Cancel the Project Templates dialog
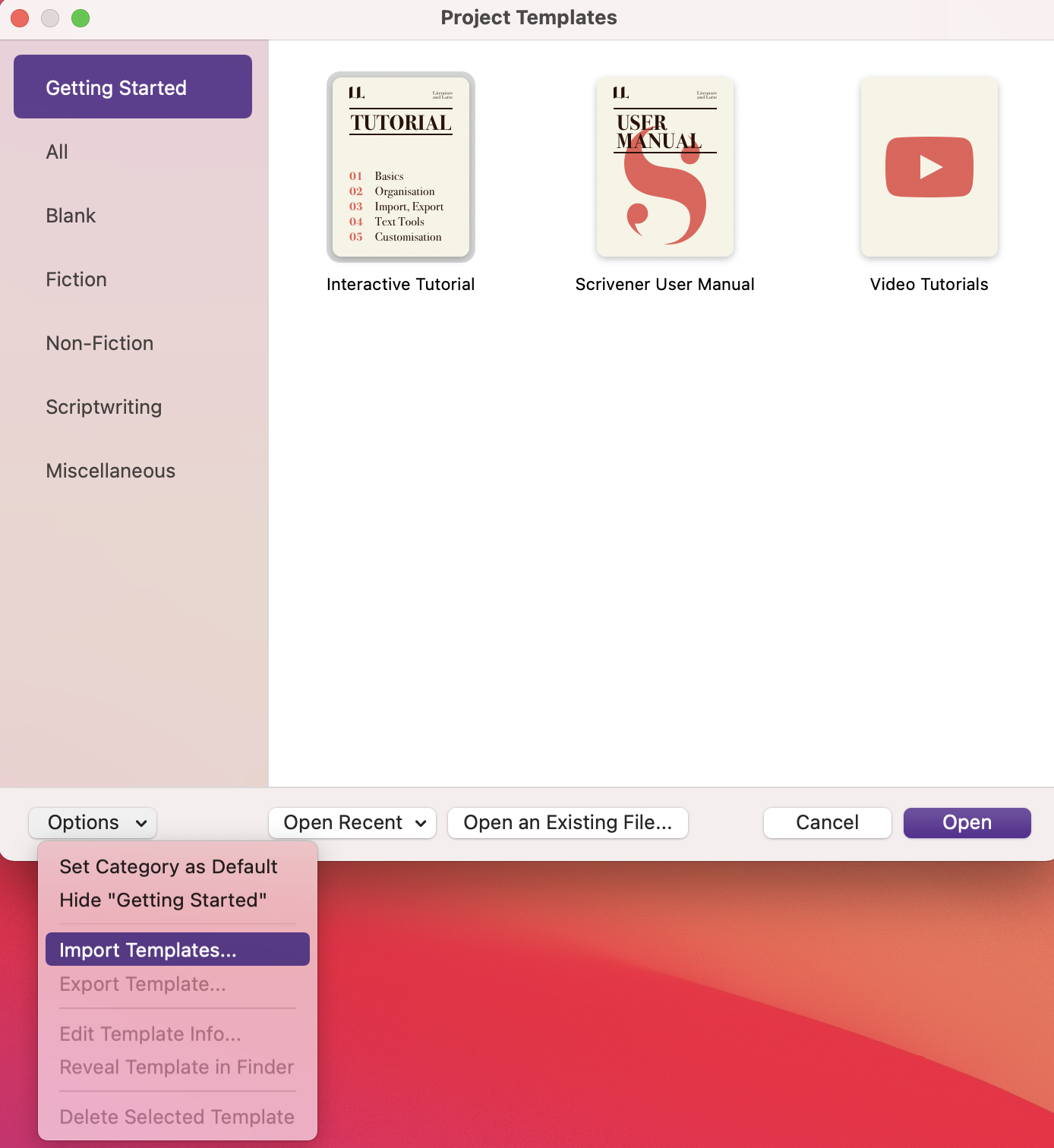1054x1148 pixels. tap(828, 823)
